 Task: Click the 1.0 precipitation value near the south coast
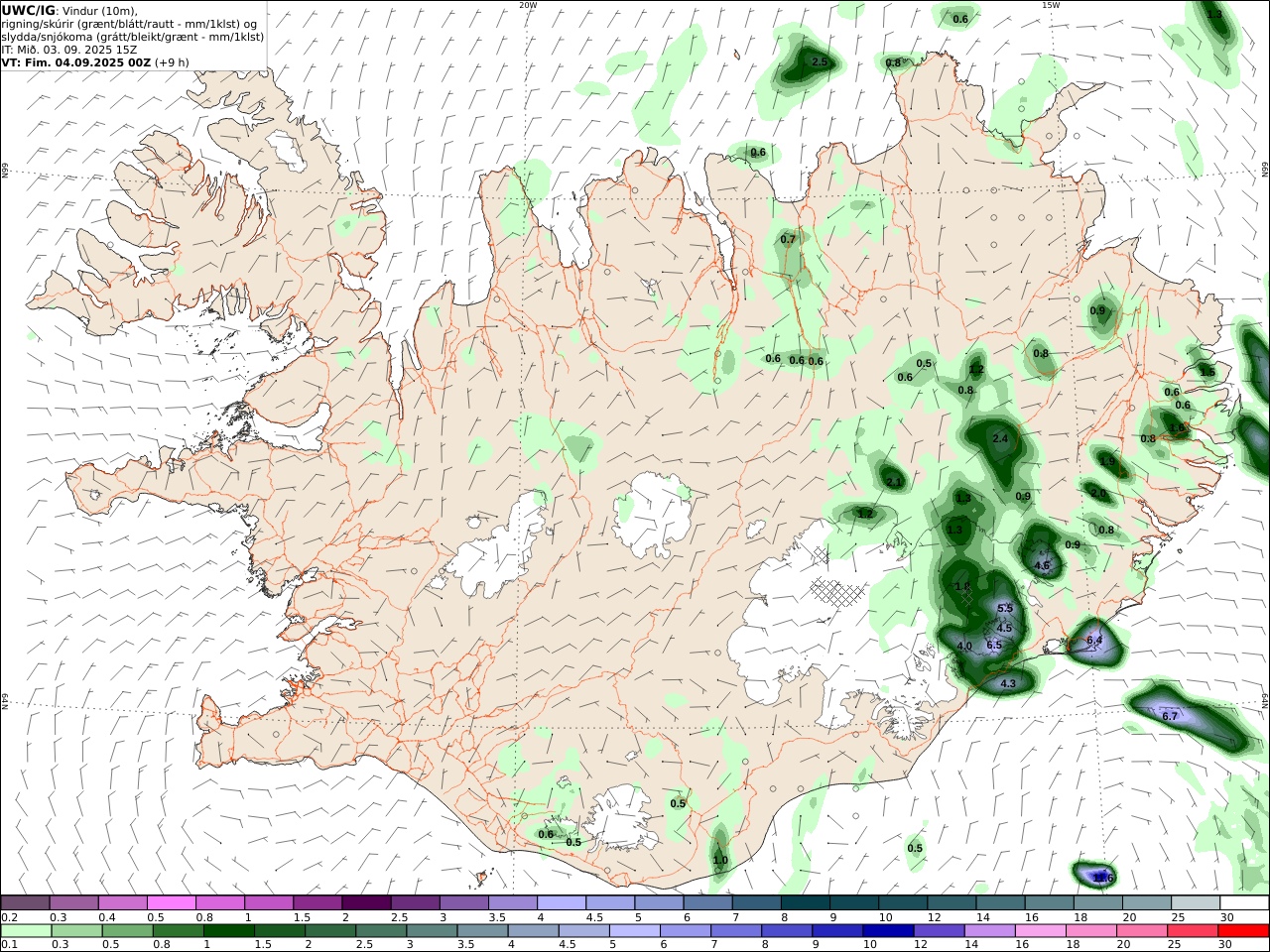(720, 860)
